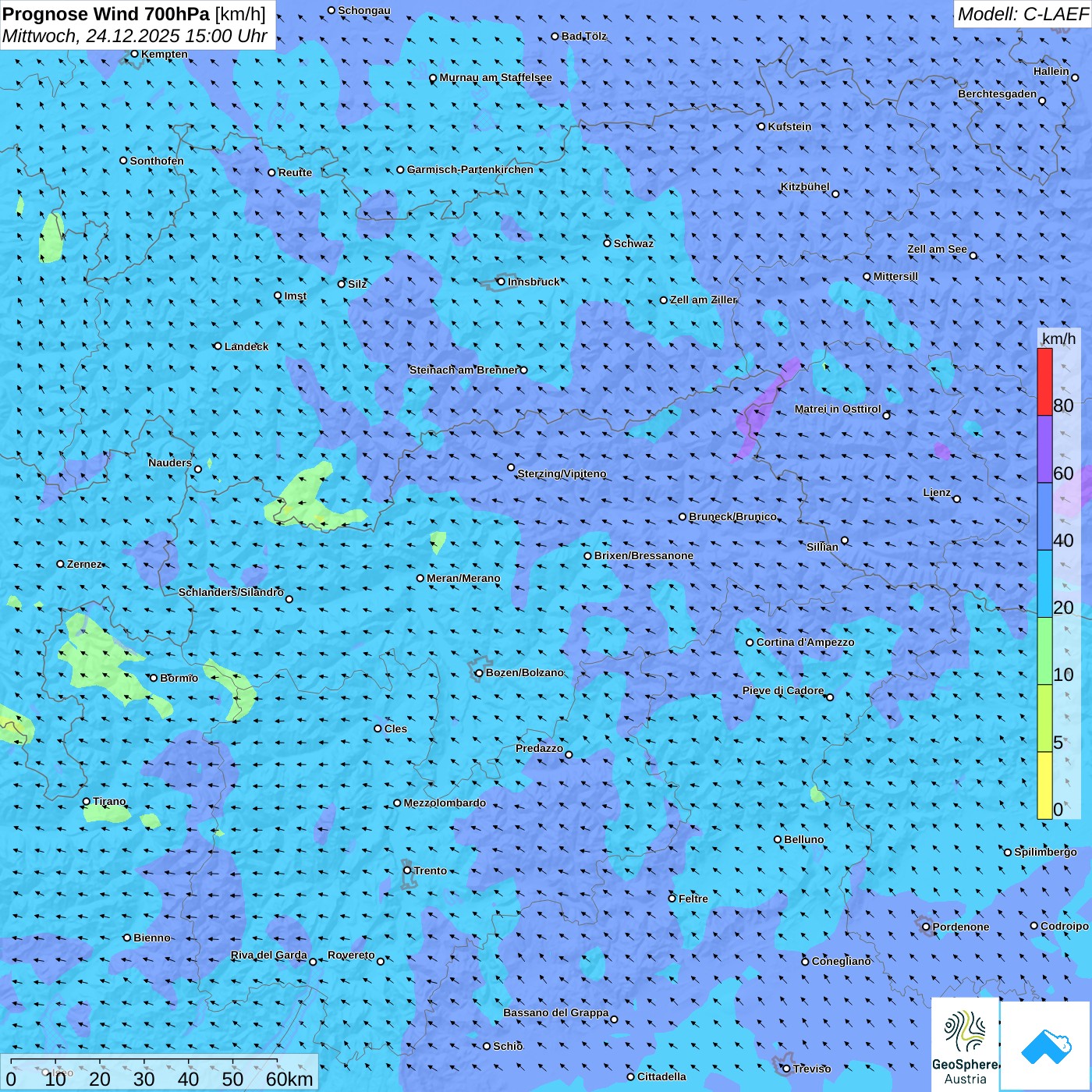Click the Garmisch-Partenkirchen label
This screenshot has height=1092, width=1092.
470,169
